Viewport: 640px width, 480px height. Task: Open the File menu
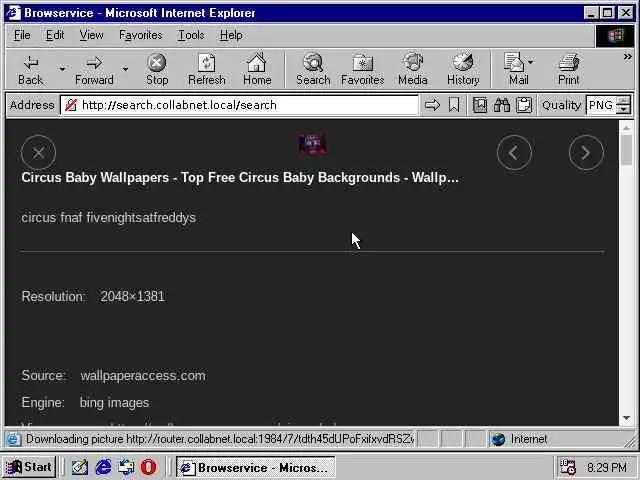pyautogui.click(x=22, y=36)
